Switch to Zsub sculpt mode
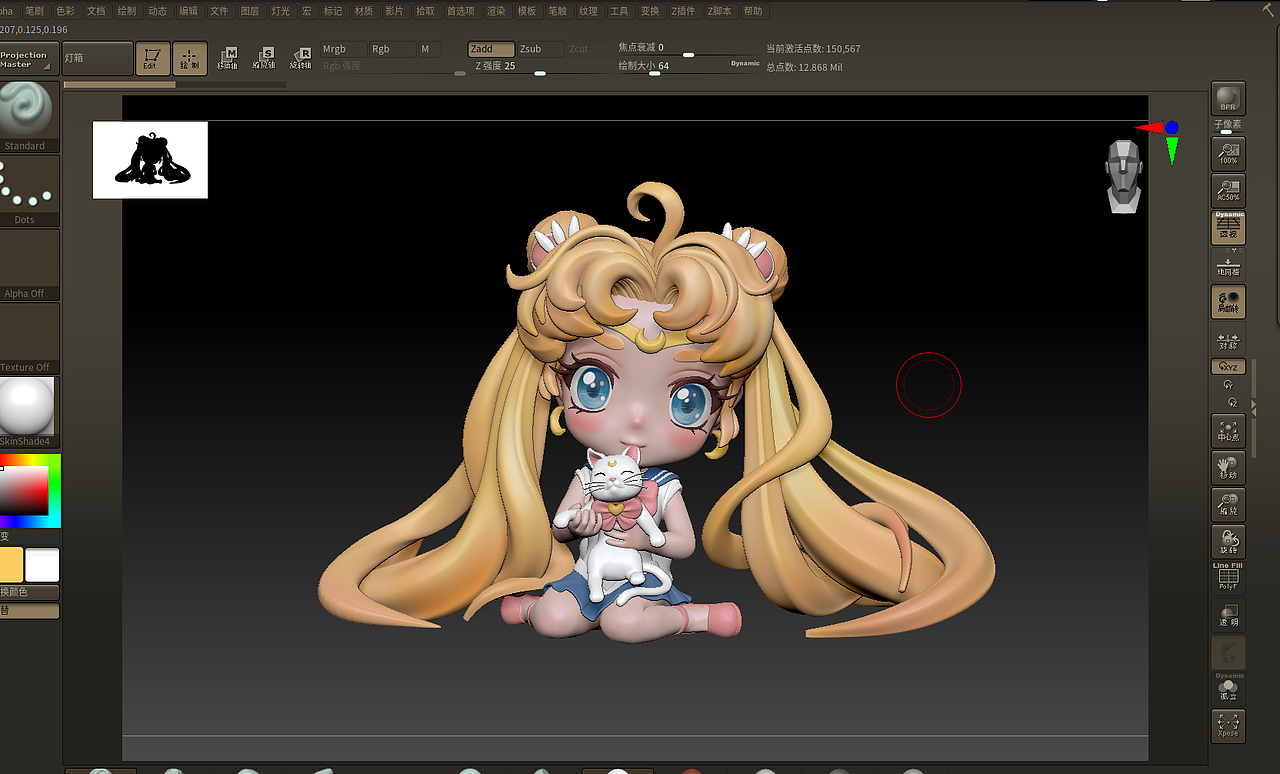This screenshot has height=774, width=1280. click(541, 49)
